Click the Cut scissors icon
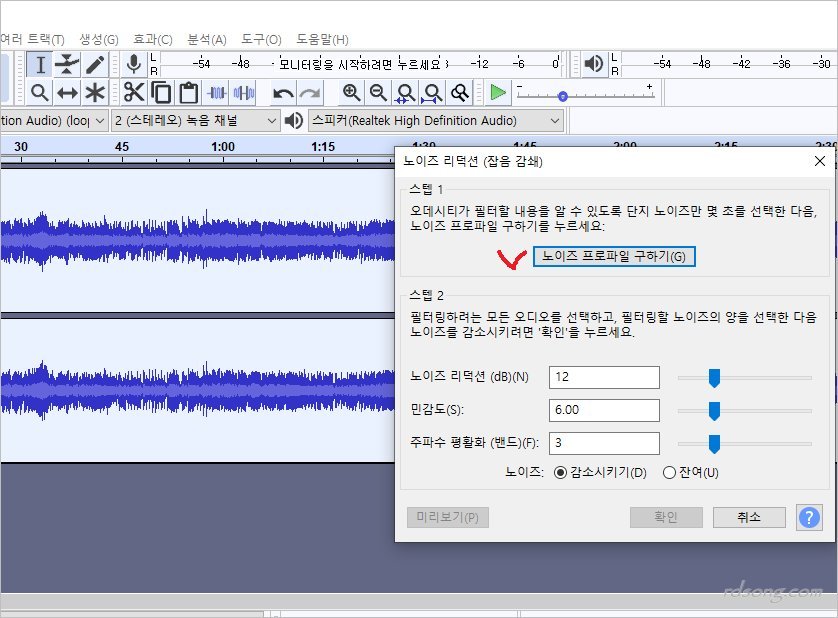This screenshot has height=618, width=838. click(134, 93)
